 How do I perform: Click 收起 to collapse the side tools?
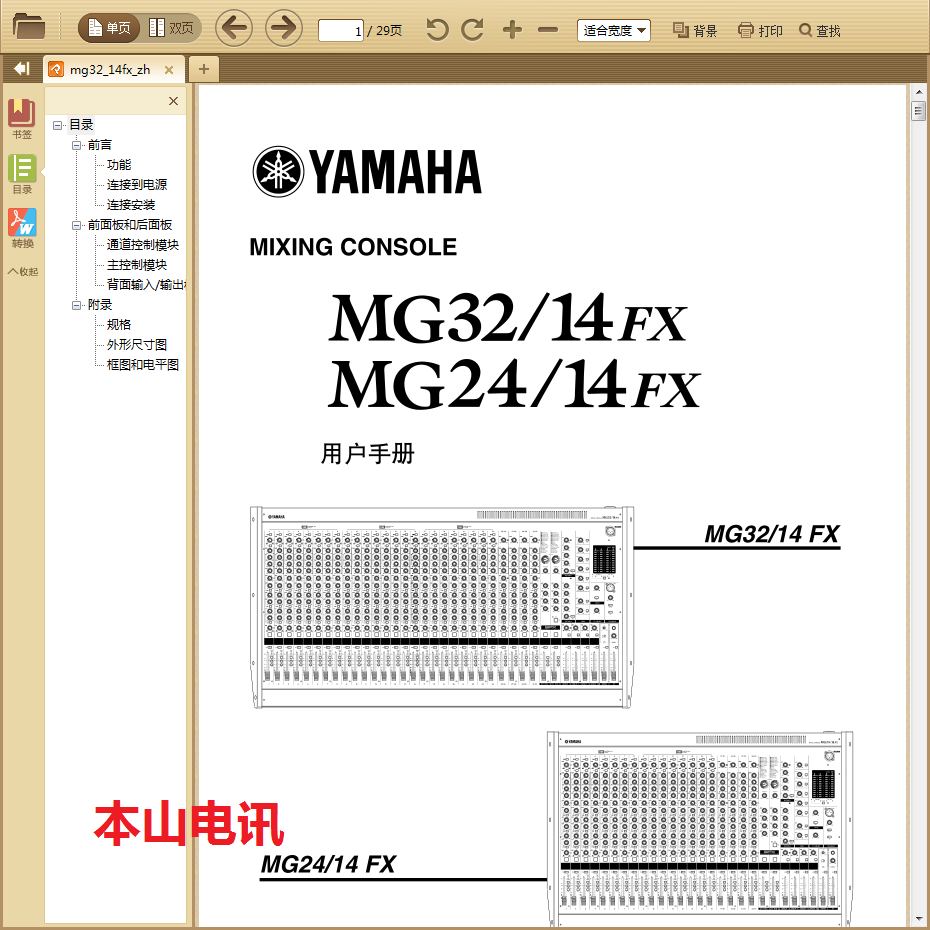(x=23, y=272)
